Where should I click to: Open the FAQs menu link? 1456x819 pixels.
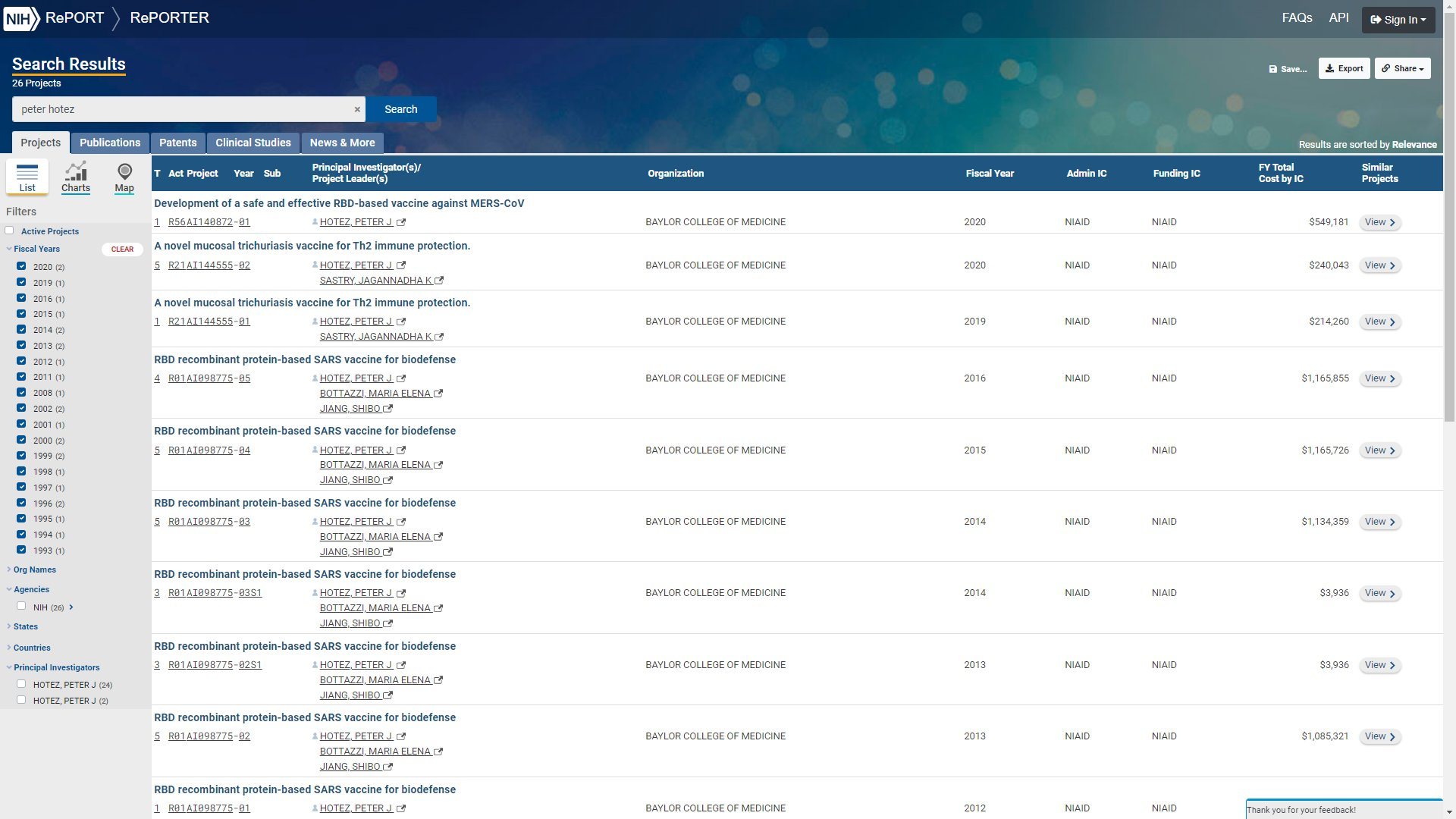click(1297, 17)
